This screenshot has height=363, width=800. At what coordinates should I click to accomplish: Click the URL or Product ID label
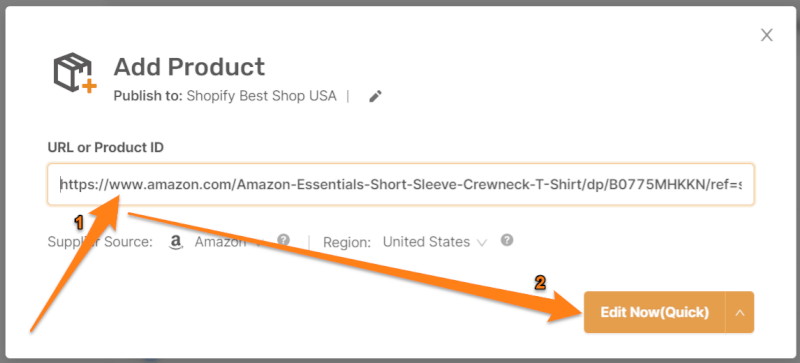(x=106, y=148)
